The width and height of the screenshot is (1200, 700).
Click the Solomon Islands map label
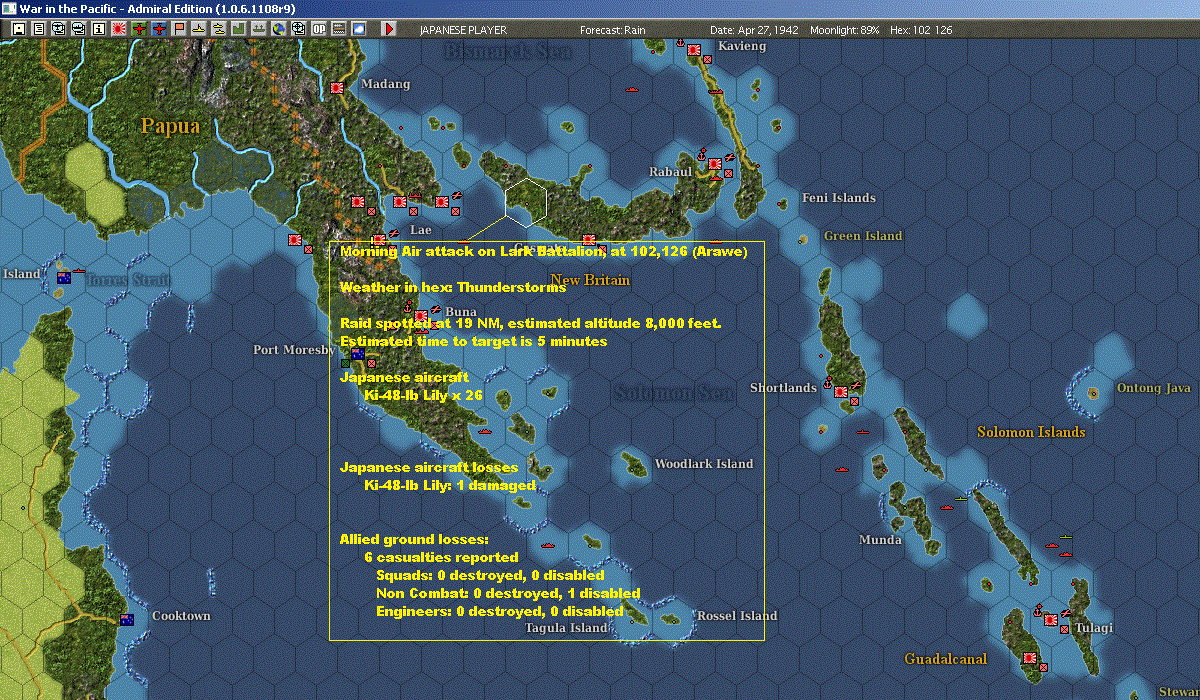1031,432
